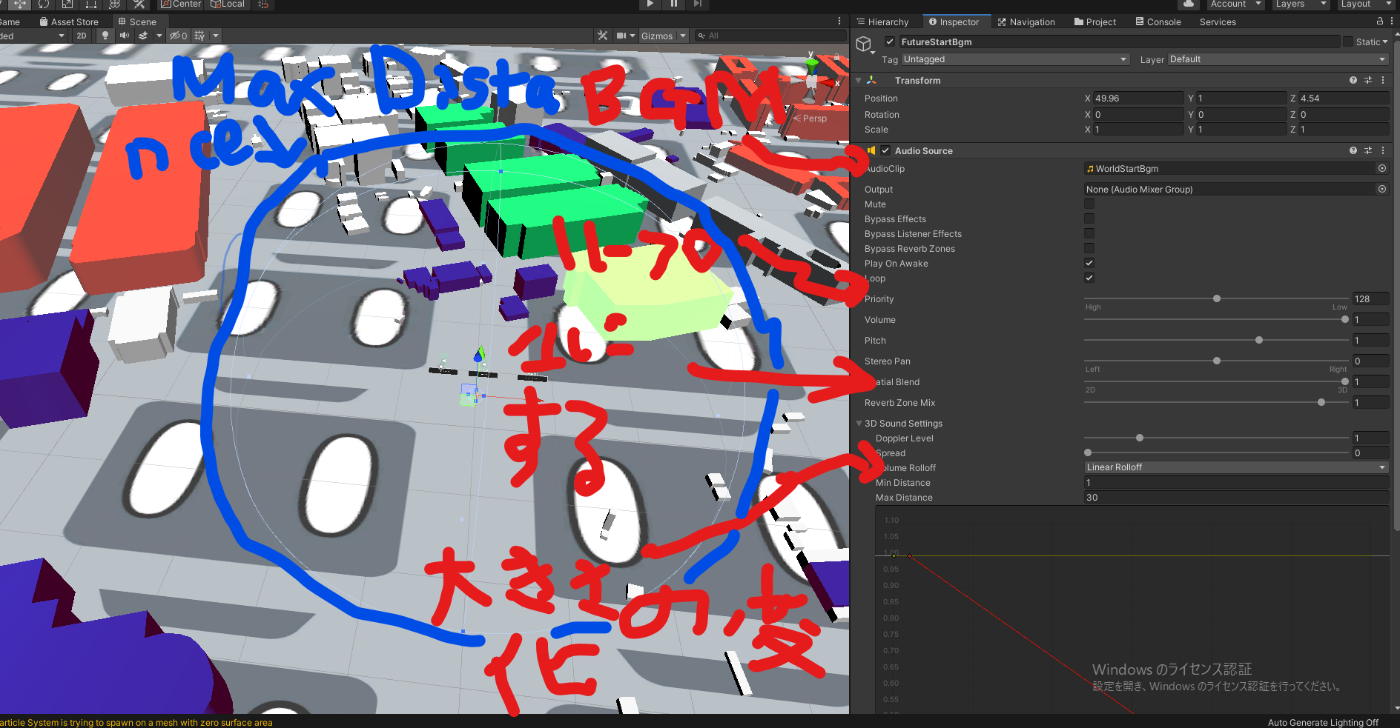Click the Pitch slider handle
Image resolution: width=1400 pixels, height=728 pixels.
(x=1259, y=340)
